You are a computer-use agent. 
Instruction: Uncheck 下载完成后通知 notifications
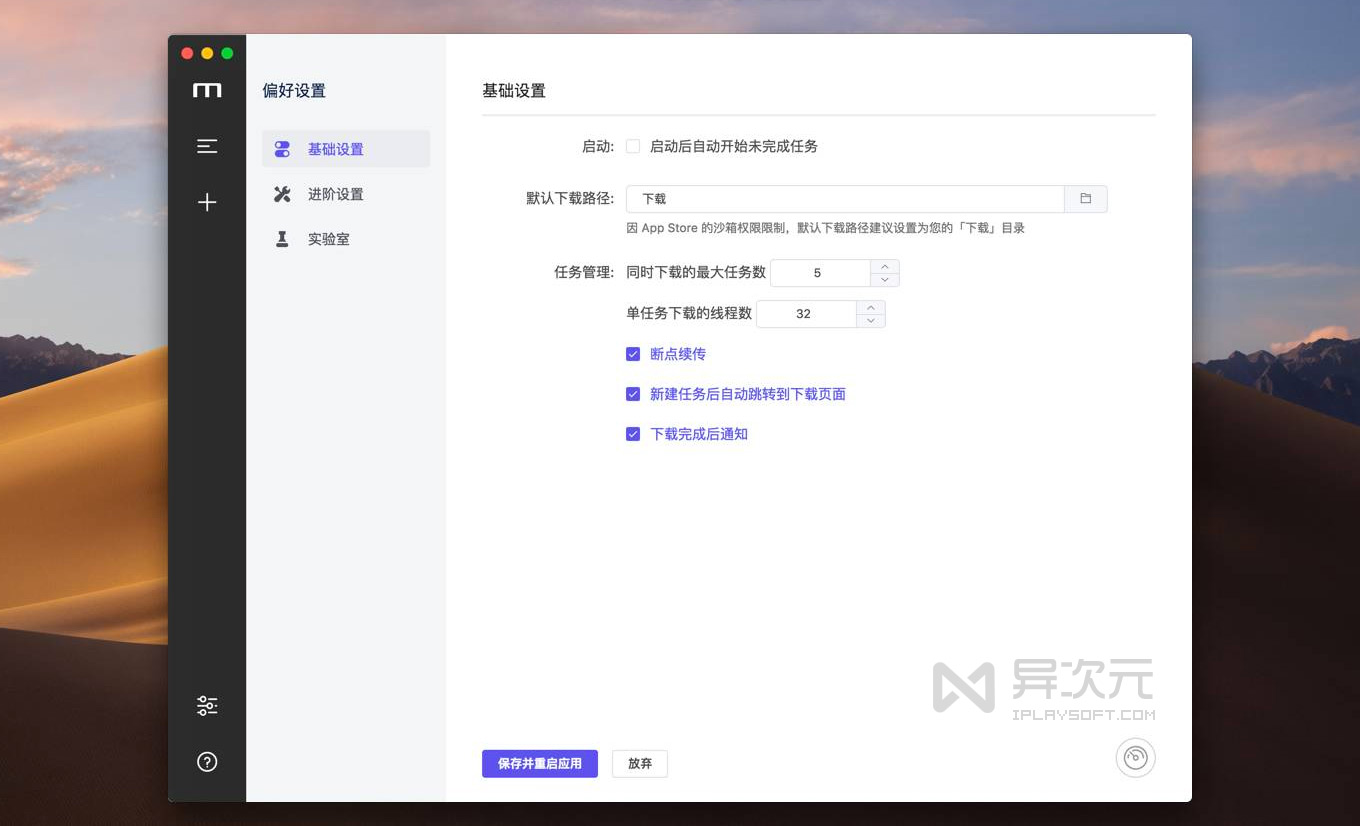[x=633, y=434]
